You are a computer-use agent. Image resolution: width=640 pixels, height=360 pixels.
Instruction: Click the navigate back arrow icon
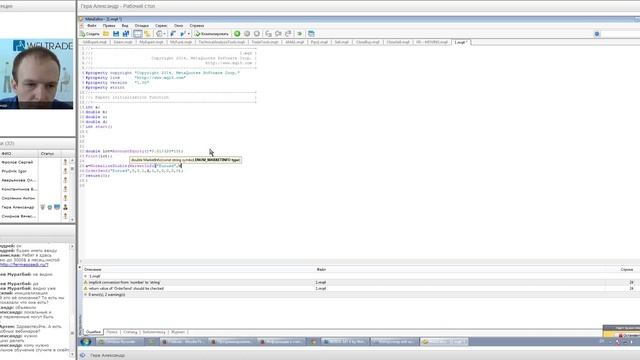173,34
